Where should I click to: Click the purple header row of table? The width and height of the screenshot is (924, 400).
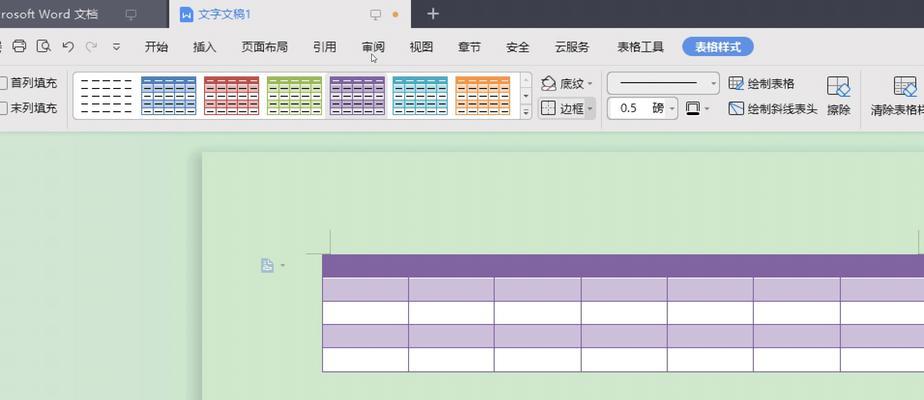tap(623, 266)
